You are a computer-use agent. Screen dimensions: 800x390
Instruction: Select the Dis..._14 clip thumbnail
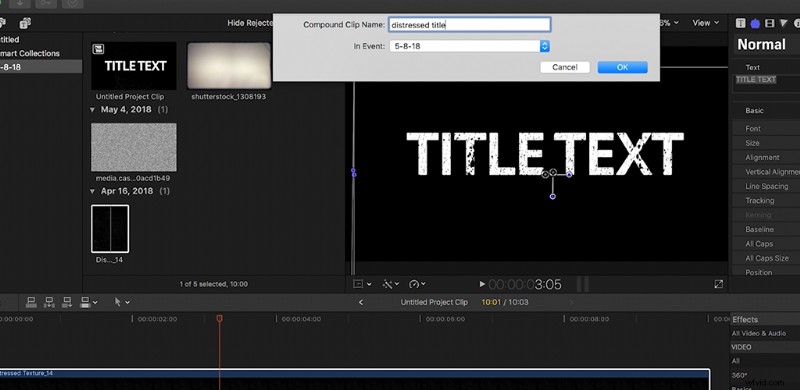point(110,229)
